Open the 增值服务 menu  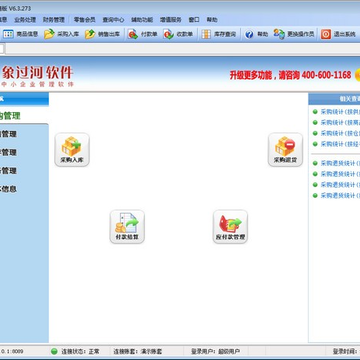171,20
